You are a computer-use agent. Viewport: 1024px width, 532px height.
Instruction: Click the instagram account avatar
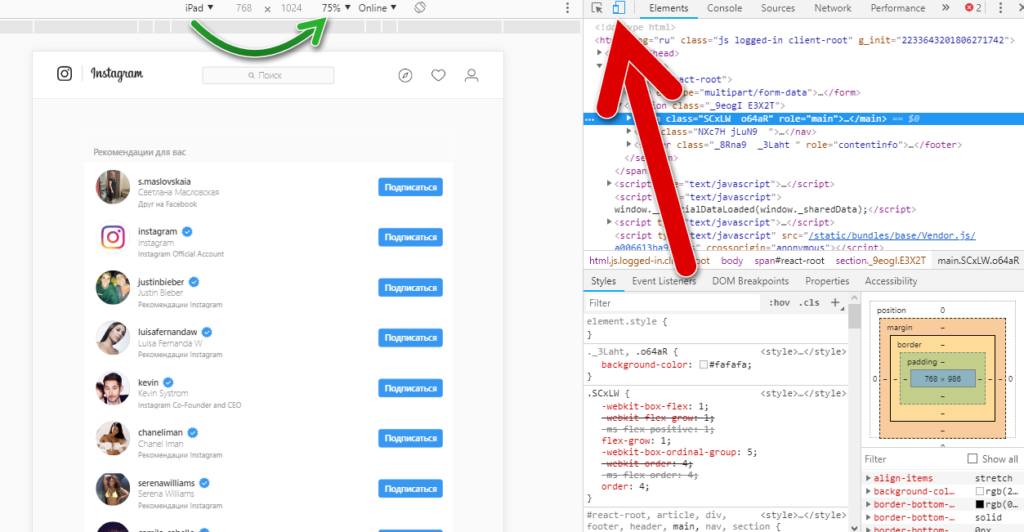click(112, 237)
